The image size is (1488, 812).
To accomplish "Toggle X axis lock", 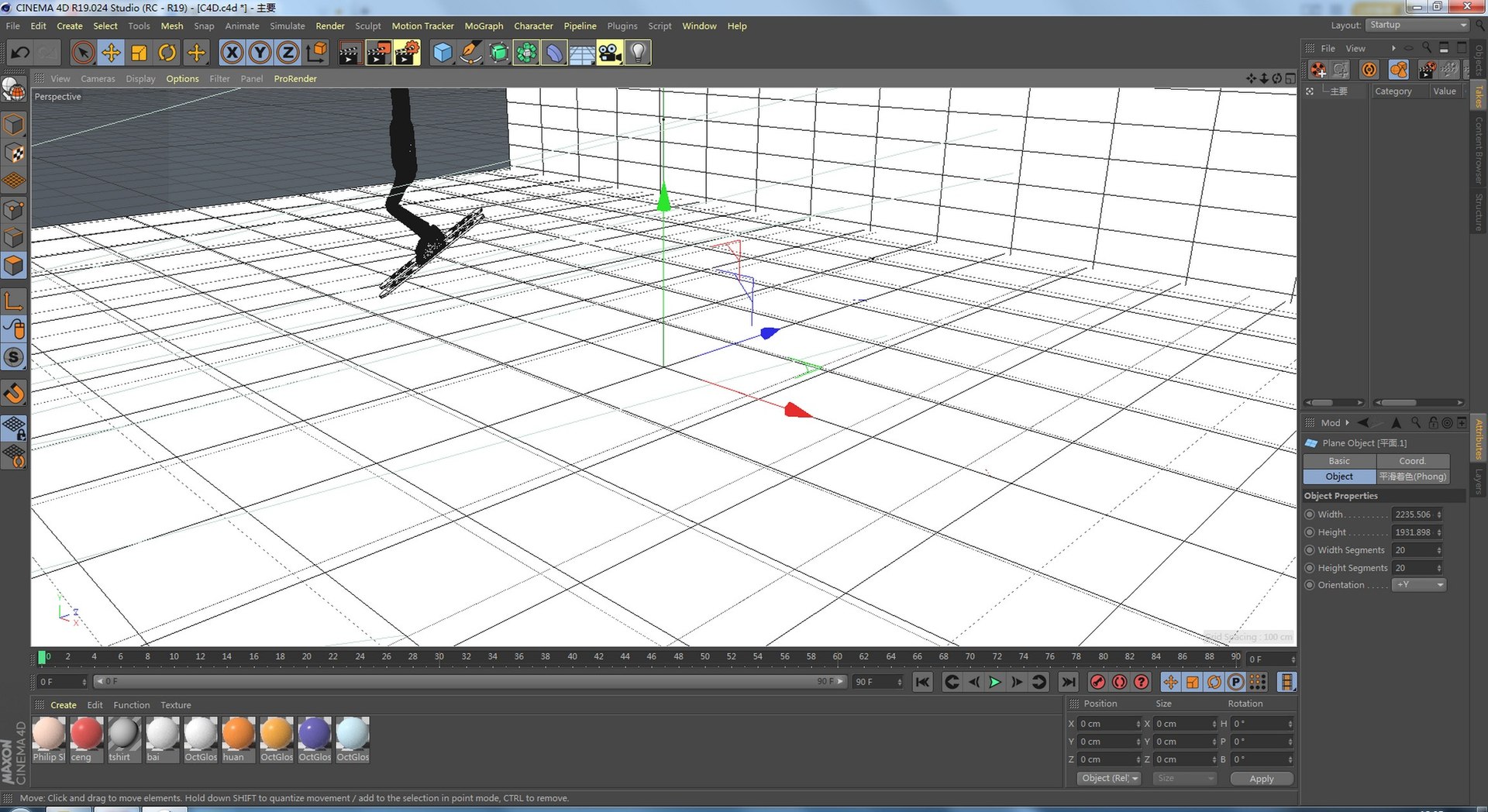I will pyautogui.click(x=232, y=53).
